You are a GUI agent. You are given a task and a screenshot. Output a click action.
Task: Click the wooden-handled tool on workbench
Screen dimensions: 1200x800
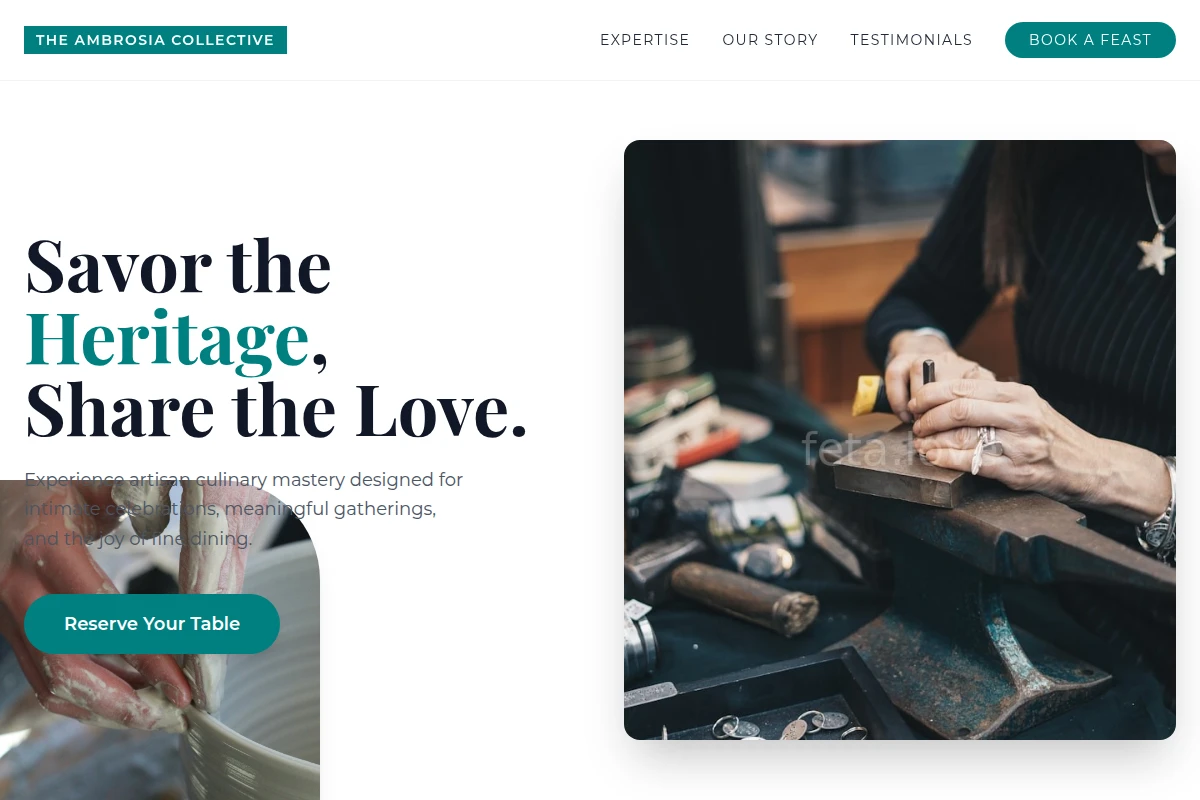[x=745, y=597]
